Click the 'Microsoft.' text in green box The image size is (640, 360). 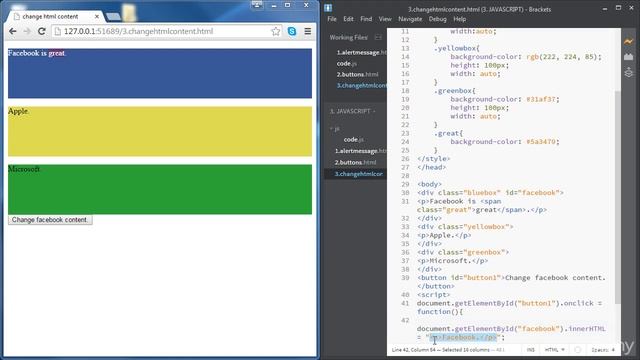coord(24,169)
